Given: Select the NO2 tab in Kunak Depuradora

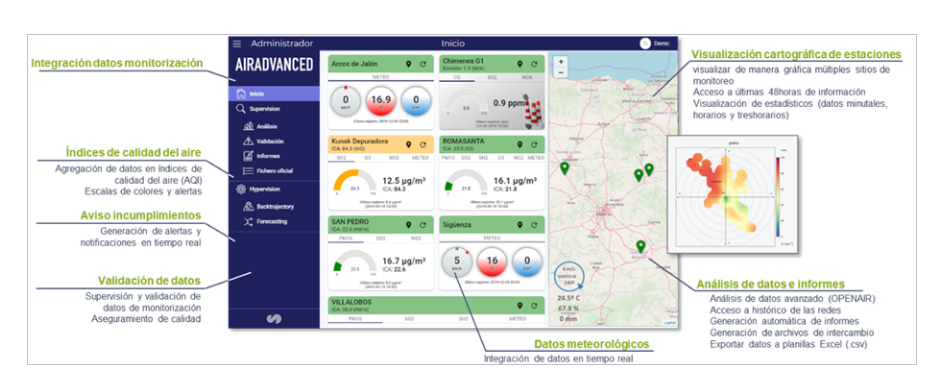Looking at the screenshot, I should point(395,158).
